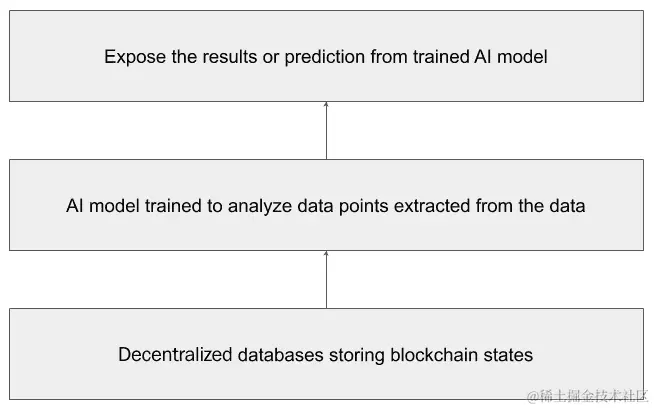The image size is (654, 409).
Task: Click the watermark text in bottom-right corner
Action: click(588, 396)
